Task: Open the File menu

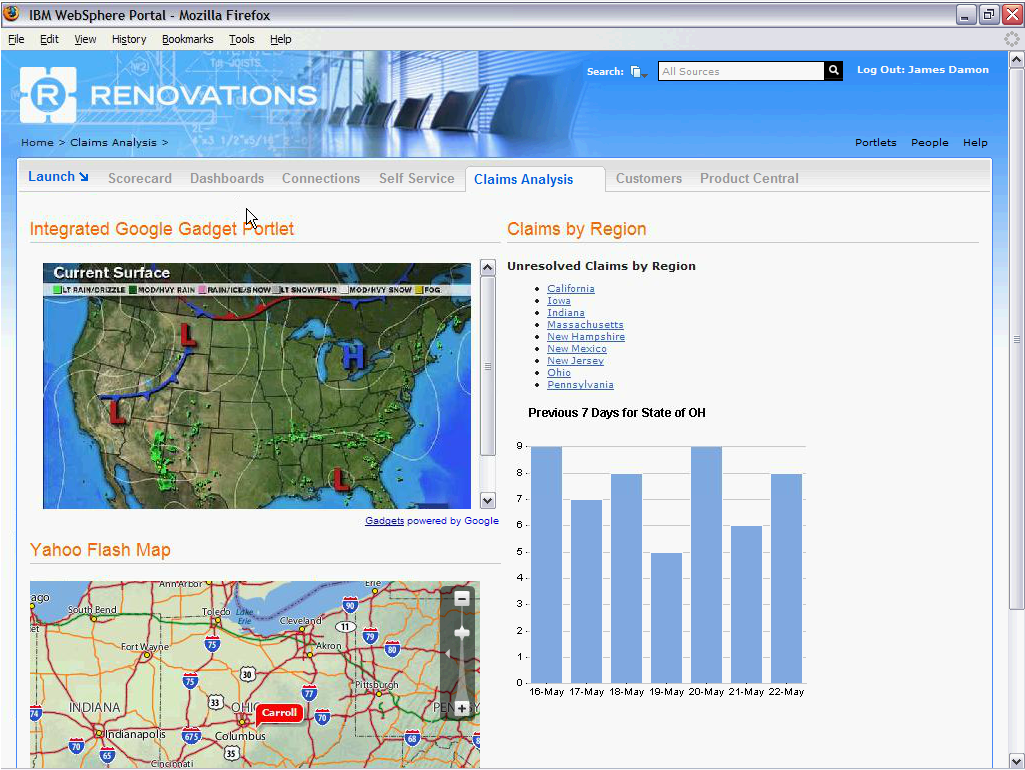Action: tap(16, 39)
